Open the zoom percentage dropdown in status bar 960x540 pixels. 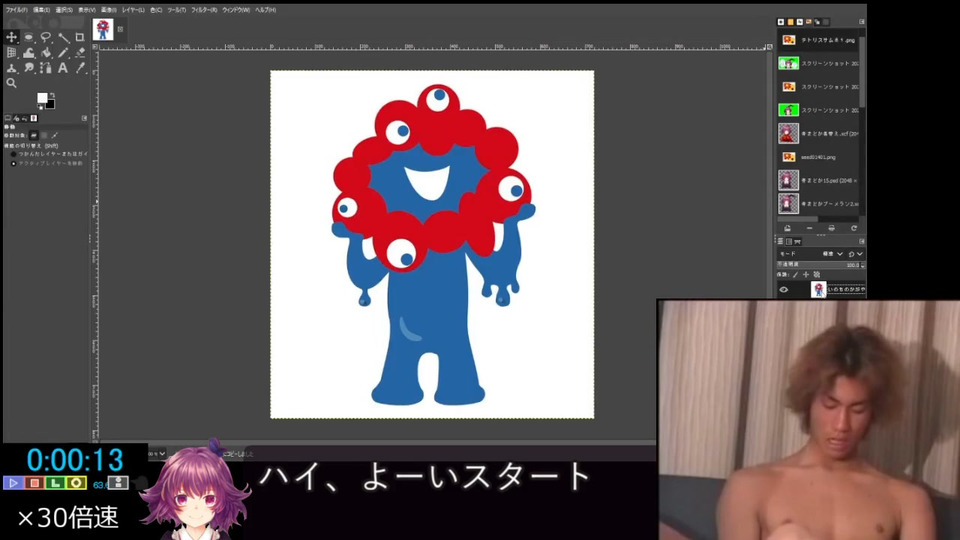(160, 454)
